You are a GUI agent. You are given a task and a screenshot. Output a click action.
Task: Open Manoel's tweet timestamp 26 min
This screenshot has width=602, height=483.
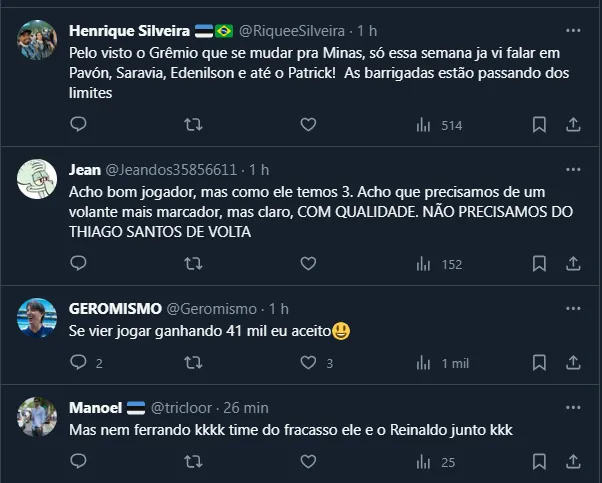[x=244, y=408]
